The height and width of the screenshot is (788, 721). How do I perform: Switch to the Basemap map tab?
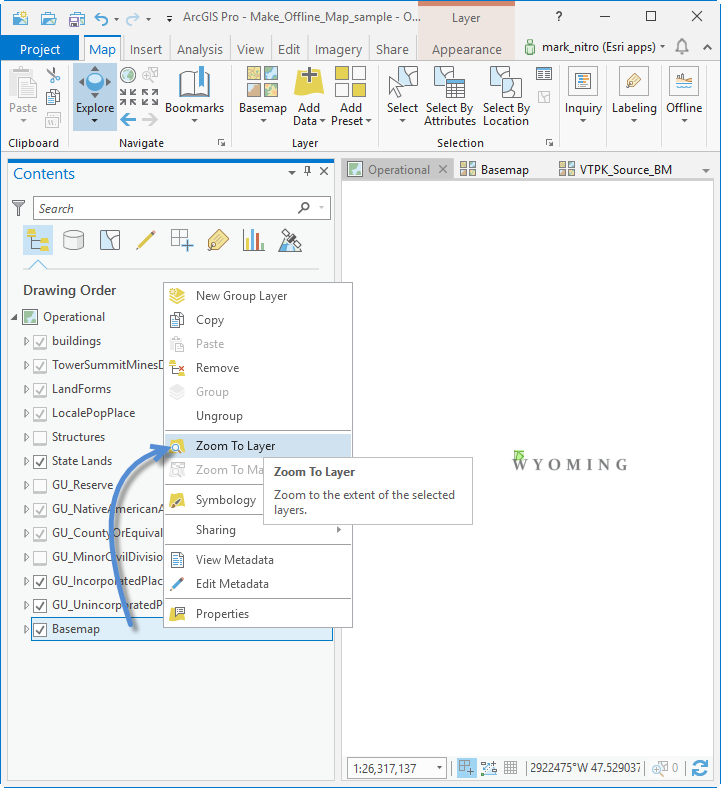tap(494, 170)
